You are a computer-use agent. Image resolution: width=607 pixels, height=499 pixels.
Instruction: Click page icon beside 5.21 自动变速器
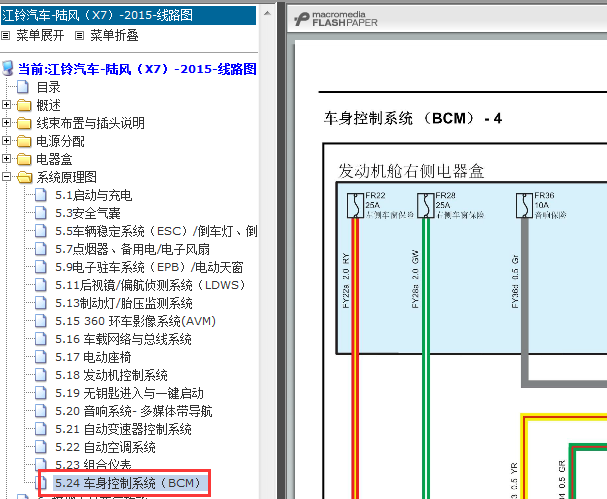coord(41,429)
